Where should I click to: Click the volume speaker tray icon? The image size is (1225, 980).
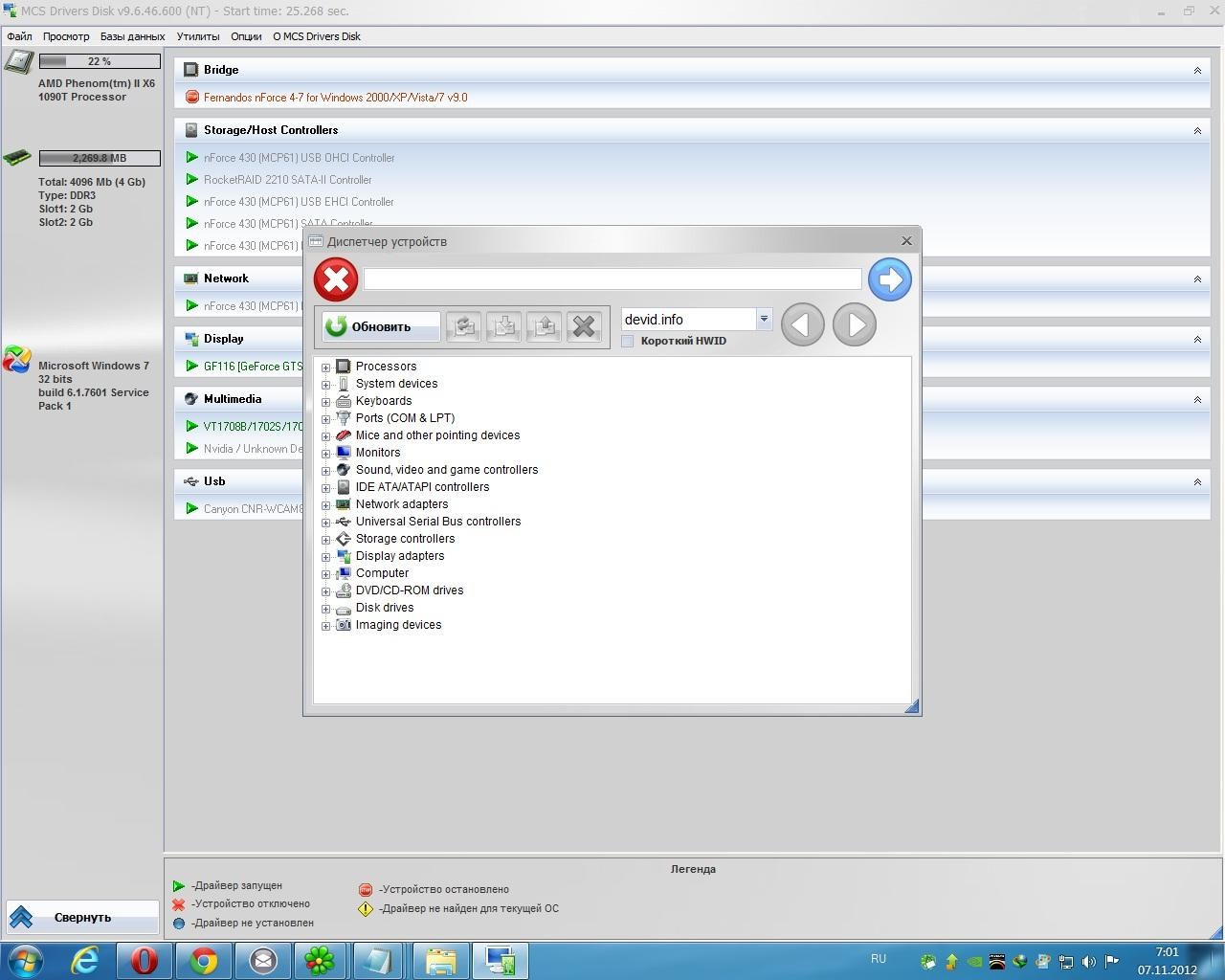pos(1089,961)
